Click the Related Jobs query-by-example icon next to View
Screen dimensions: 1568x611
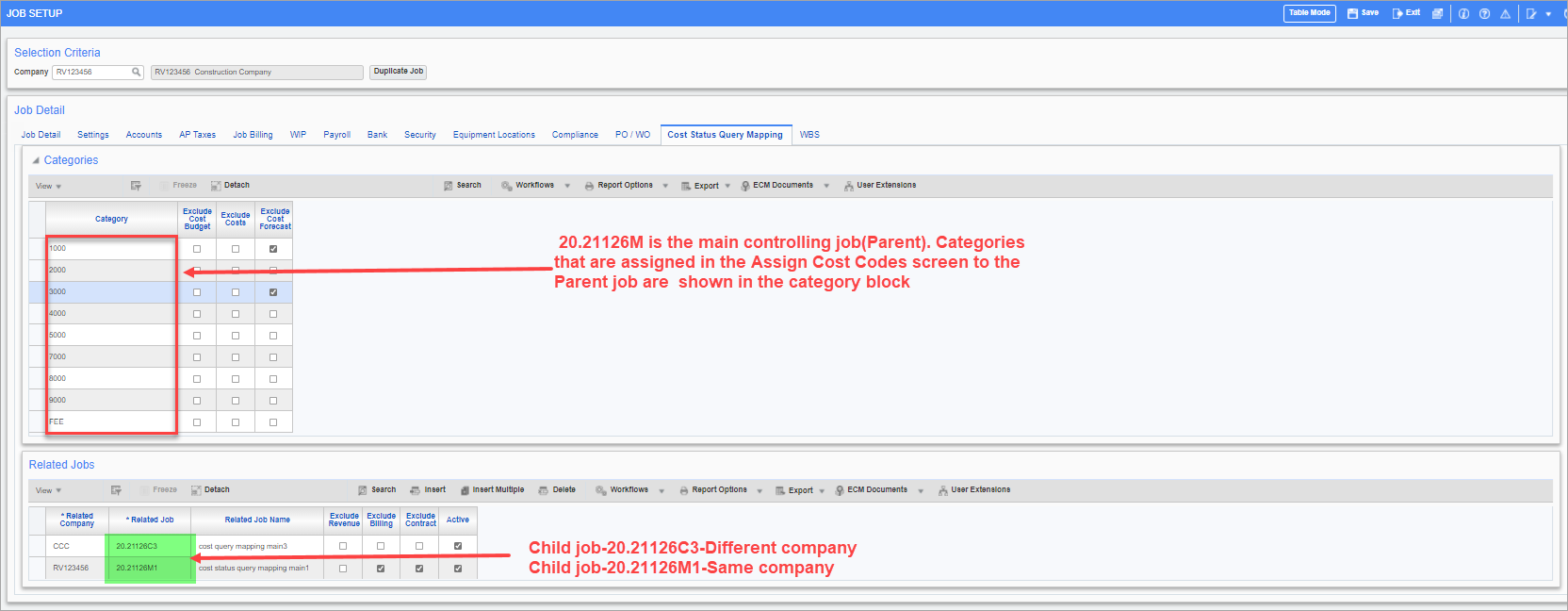[x=116, y=490]
